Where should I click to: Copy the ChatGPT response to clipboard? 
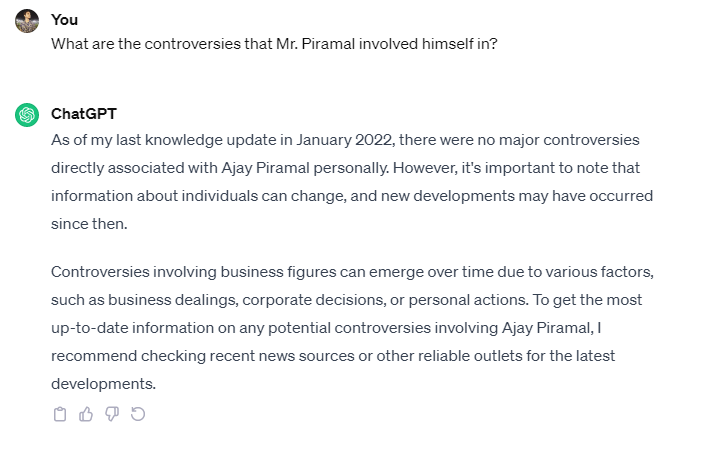tap(60, 414)
